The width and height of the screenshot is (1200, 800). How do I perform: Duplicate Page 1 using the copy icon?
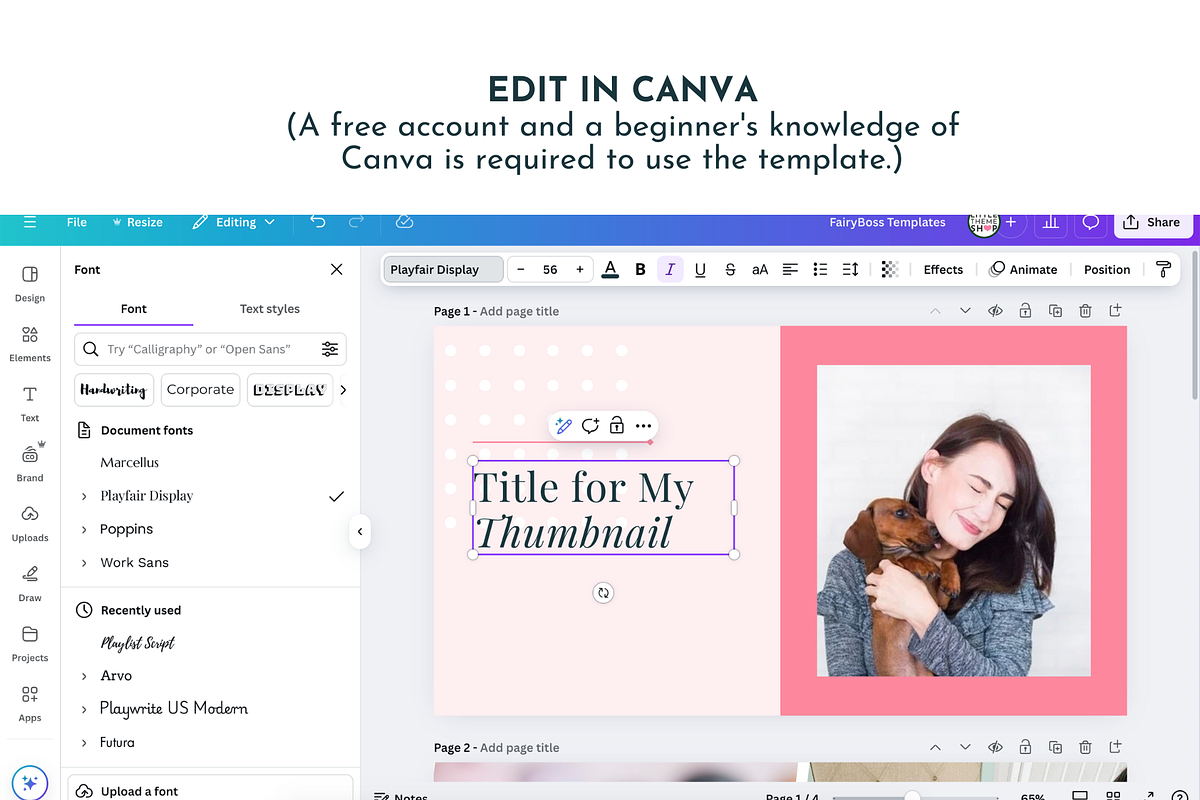click(1055, 311)
